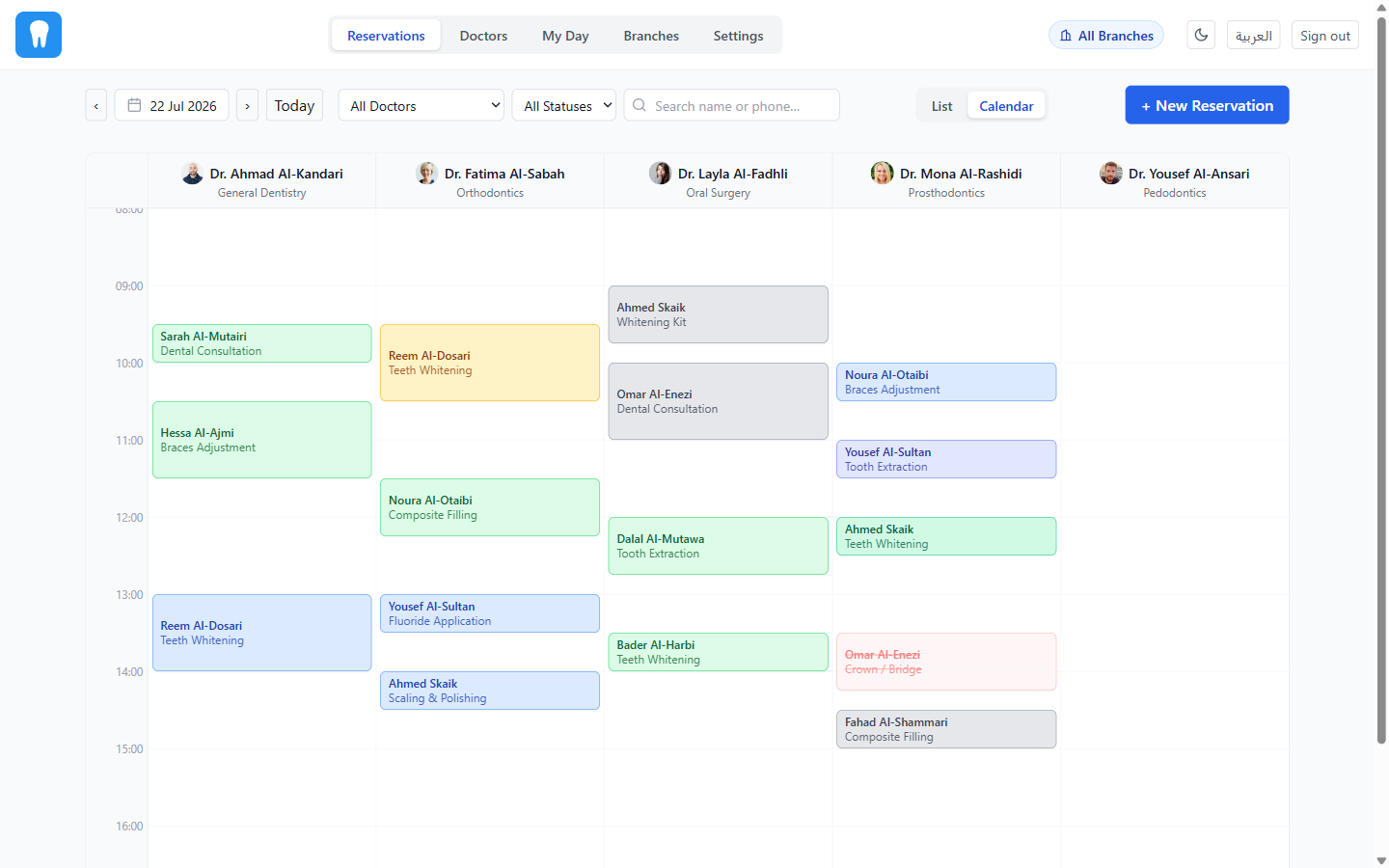Click the 13:00 time label
1389x868 pixels.
point(129,595)
